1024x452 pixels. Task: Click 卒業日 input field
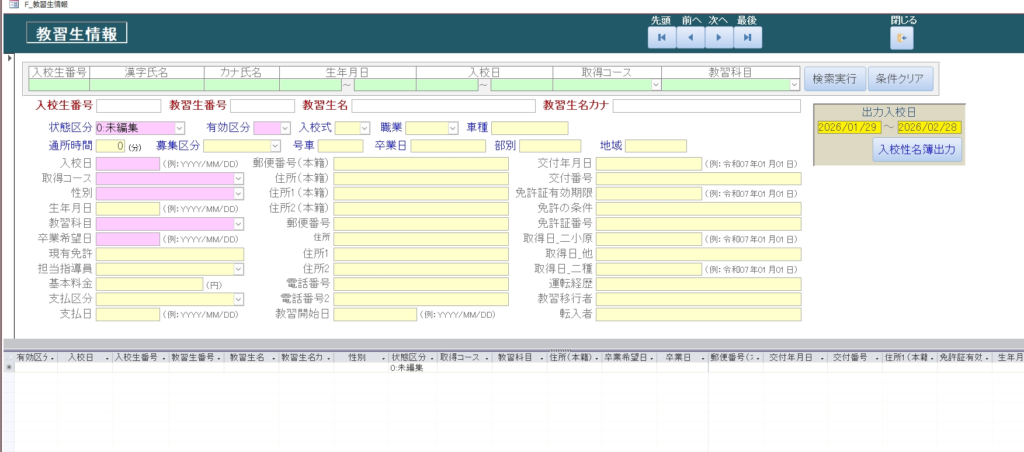tap(448, 146)
